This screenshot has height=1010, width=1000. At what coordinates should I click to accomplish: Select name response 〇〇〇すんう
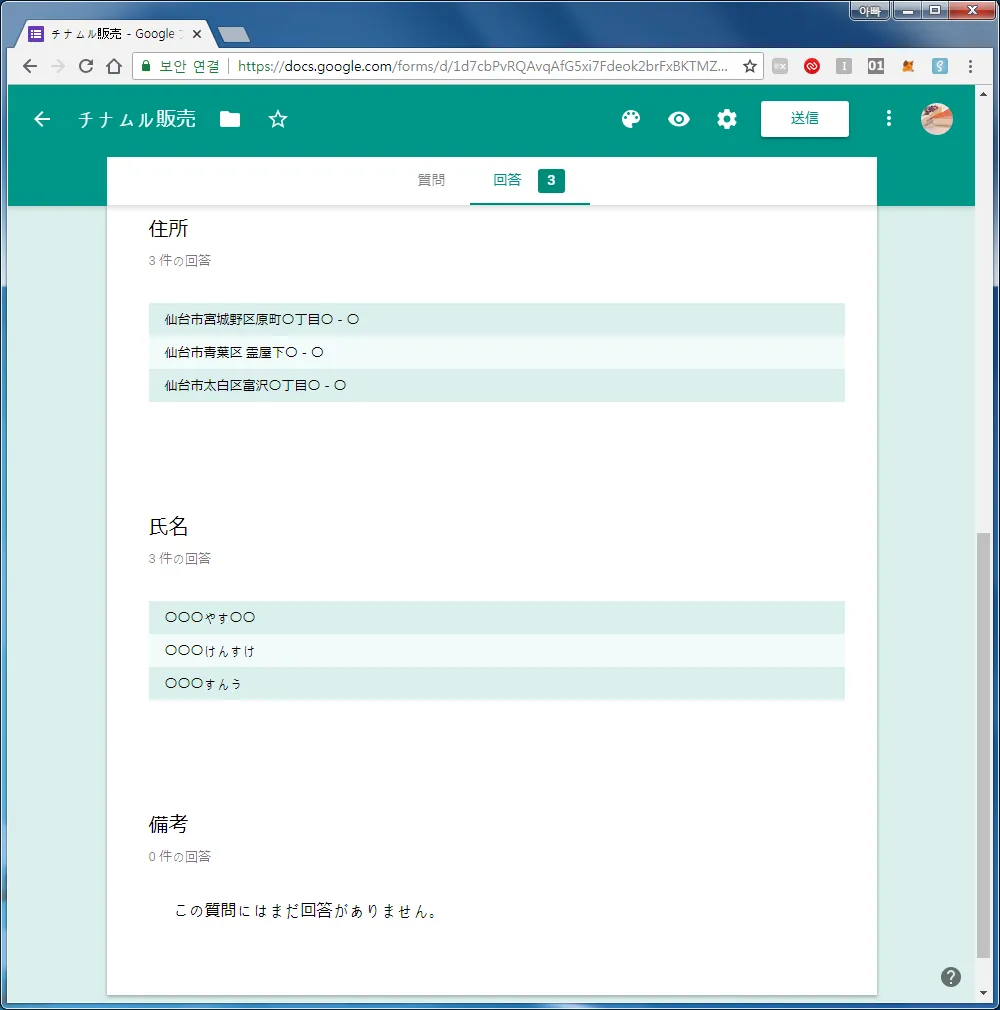coord(497,683)
